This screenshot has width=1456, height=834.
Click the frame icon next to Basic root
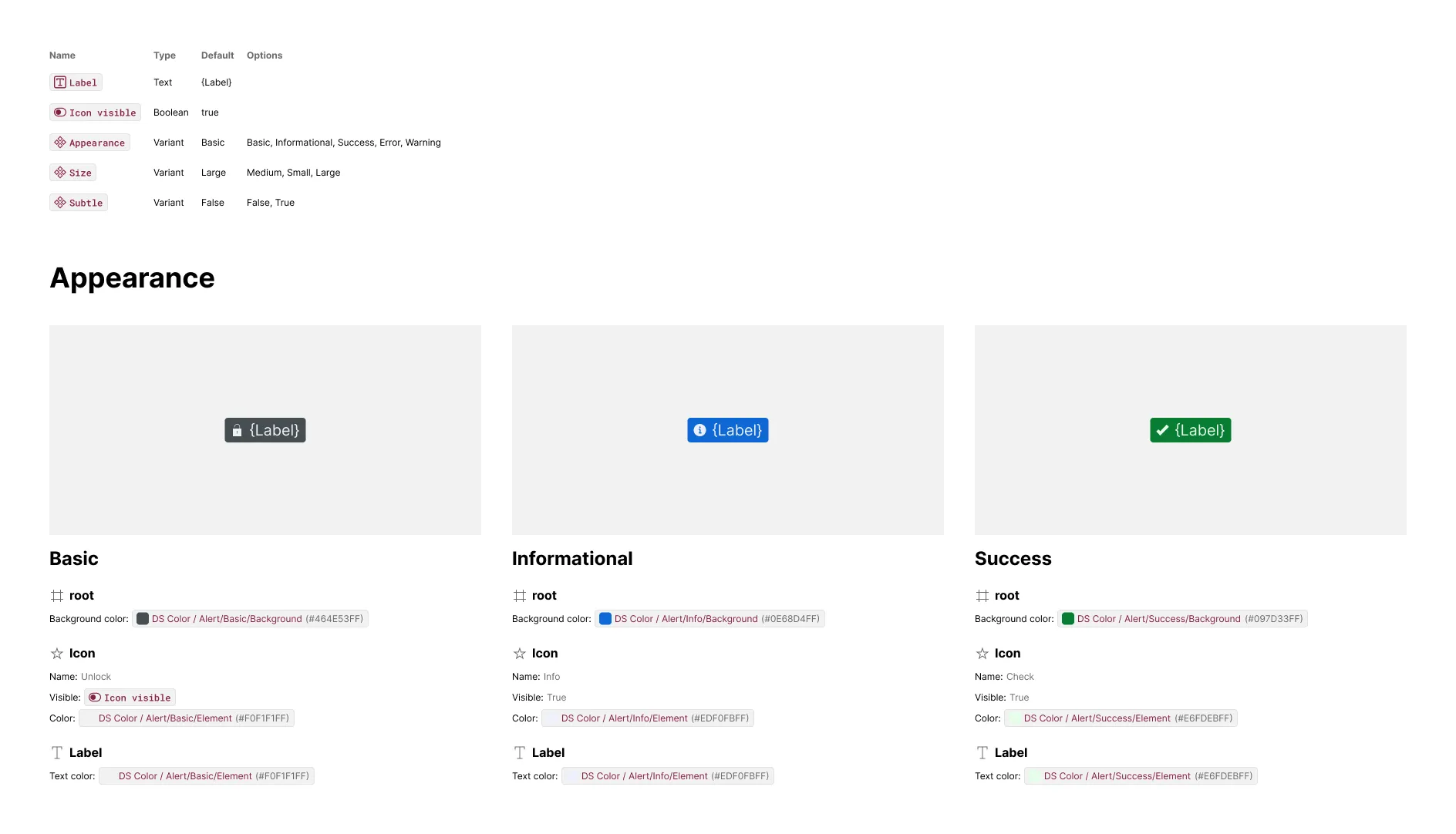57,596
